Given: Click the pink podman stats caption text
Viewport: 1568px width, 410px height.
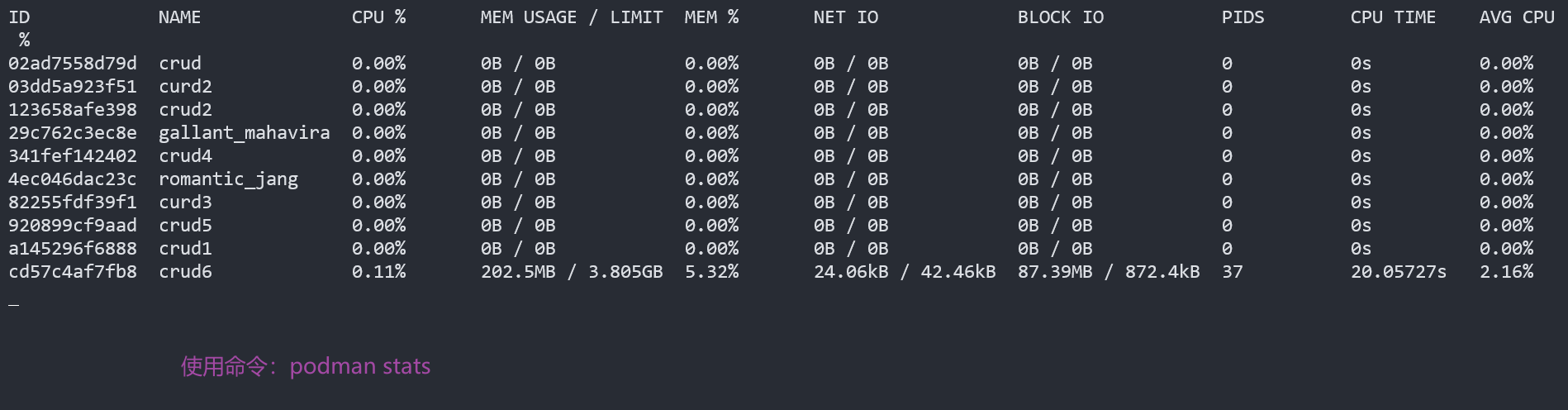Looking at the screenshot, I should (306, 366).
